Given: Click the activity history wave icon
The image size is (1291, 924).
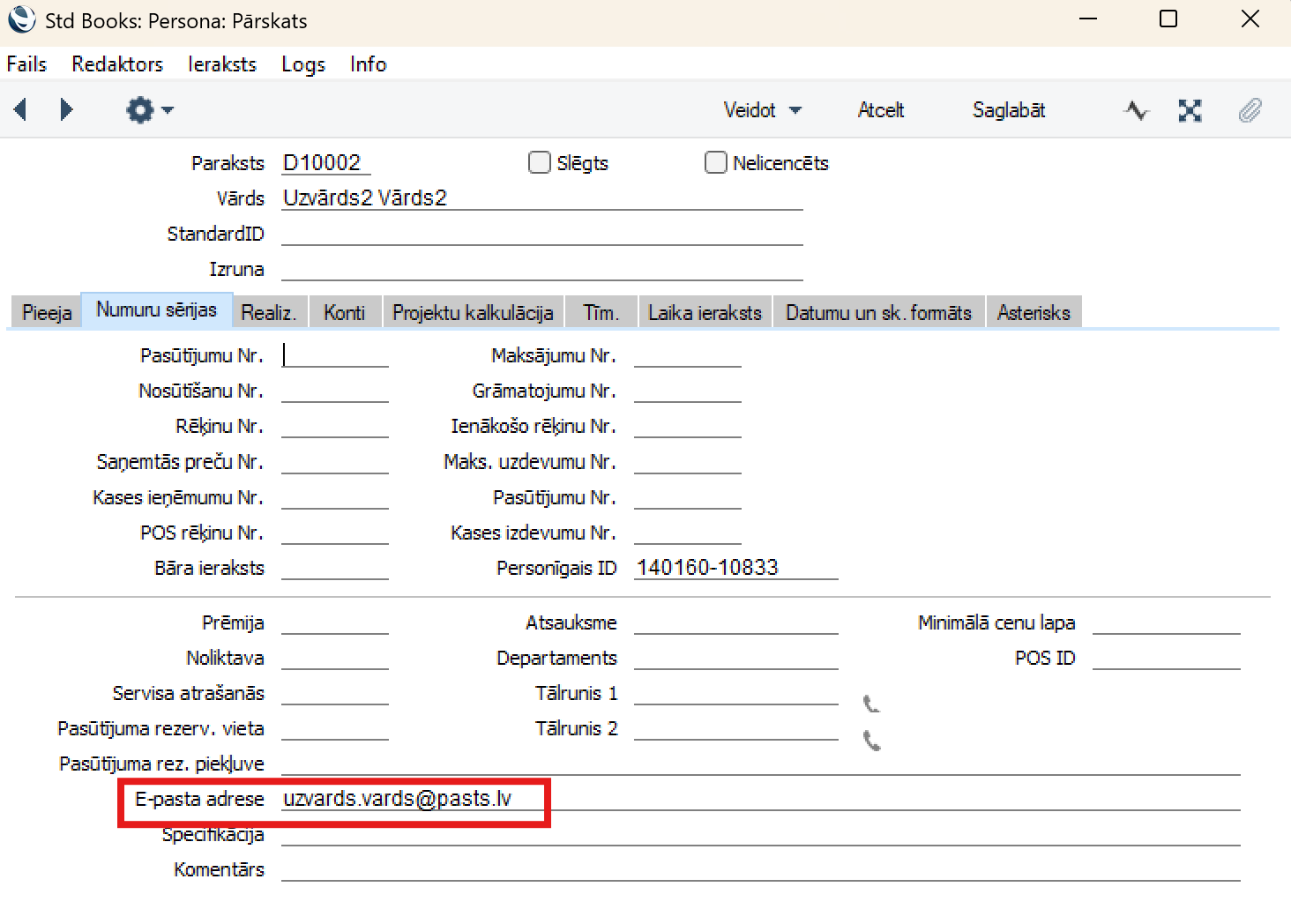Looking at the screenshot, I should coord(1136,110).
